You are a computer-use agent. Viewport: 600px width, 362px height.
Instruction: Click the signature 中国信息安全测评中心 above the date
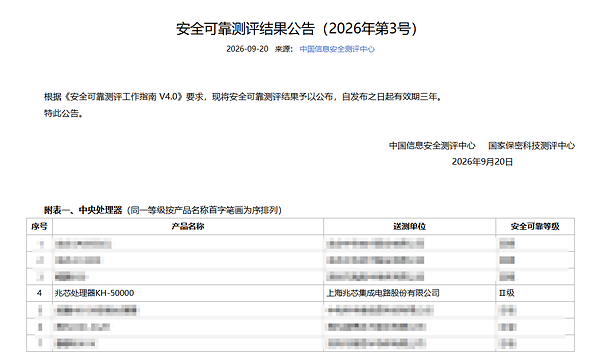coord(432,145)
